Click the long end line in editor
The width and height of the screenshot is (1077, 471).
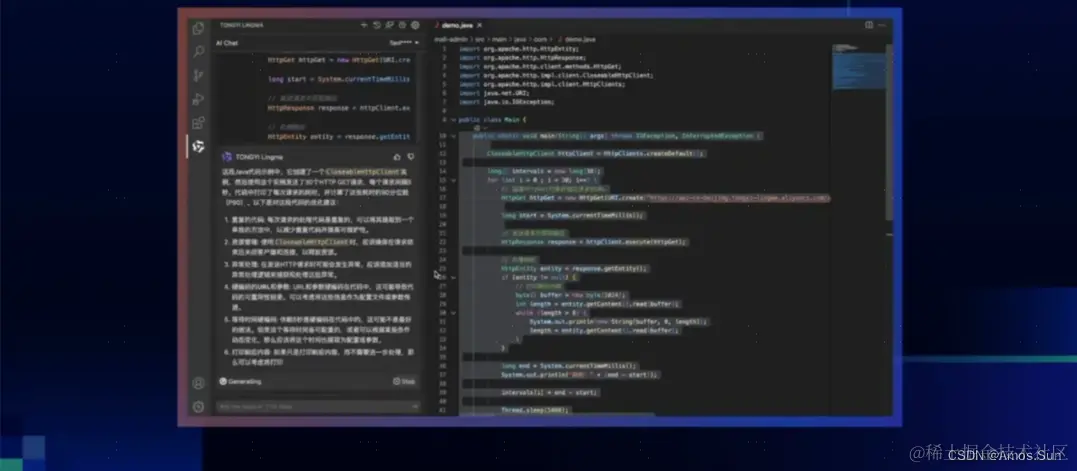point(569,366)
